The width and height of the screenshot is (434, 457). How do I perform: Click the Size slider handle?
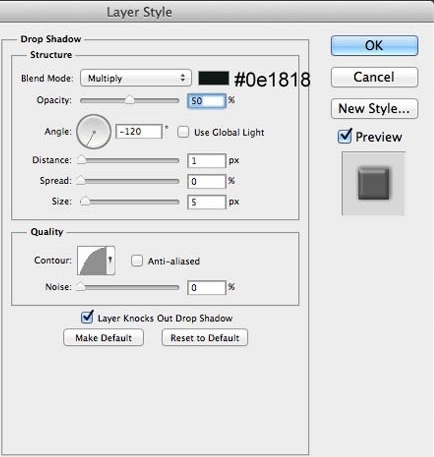pos(85,201)
